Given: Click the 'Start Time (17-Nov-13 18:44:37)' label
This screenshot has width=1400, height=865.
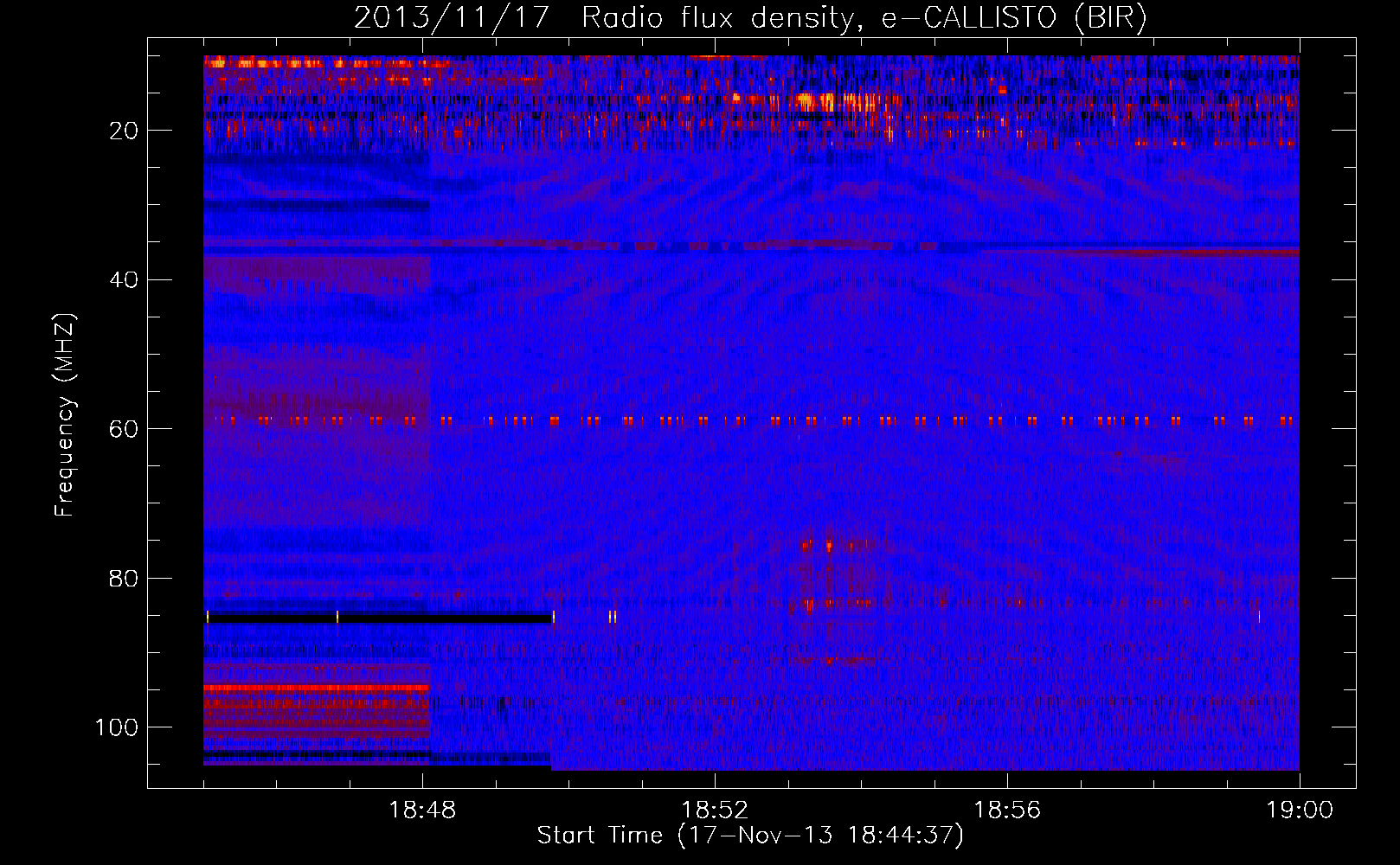Looking at the screenshot, I should (x=750, y=836).
